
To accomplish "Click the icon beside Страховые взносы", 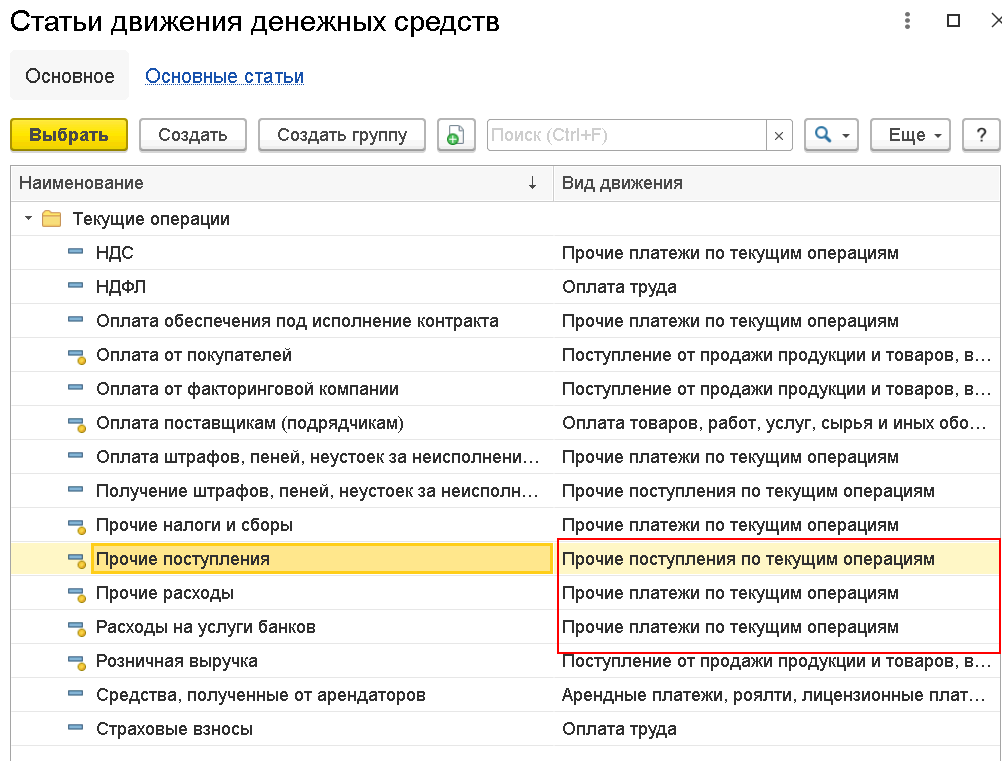I will tap(75, 728).
